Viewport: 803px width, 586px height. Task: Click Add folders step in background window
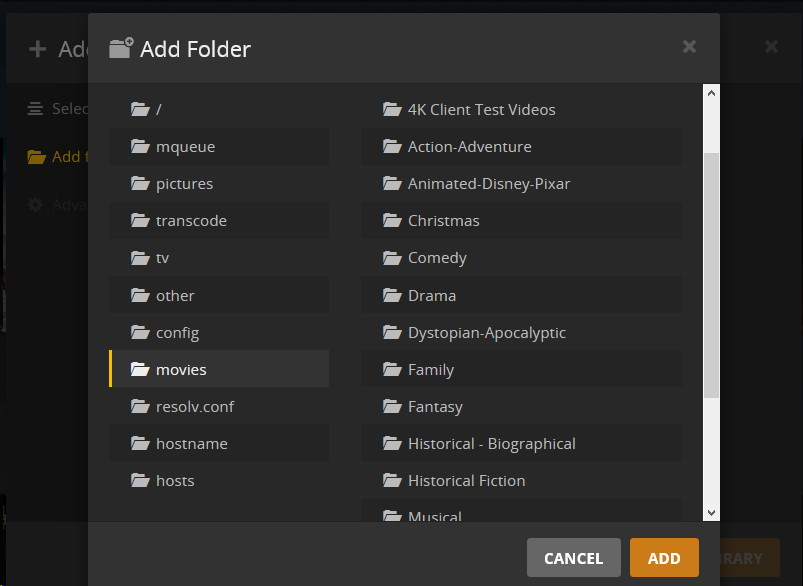pos(57,156)
